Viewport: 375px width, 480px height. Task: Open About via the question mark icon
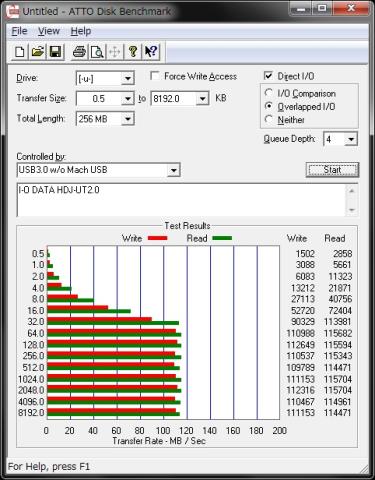(133, 52)
